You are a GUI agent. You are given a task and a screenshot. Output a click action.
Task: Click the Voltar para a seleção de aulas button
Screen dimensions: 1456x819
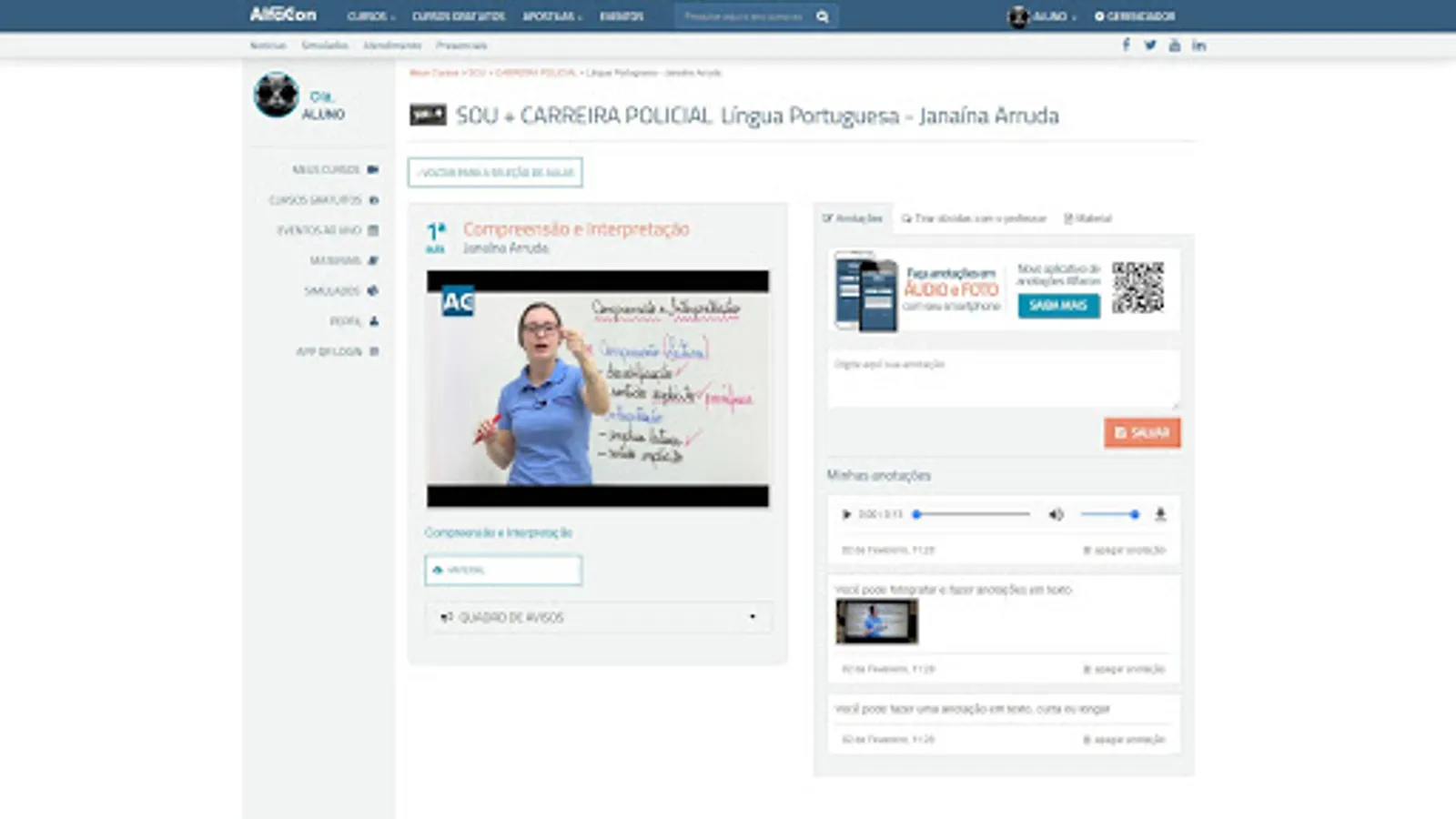[495, 172]
